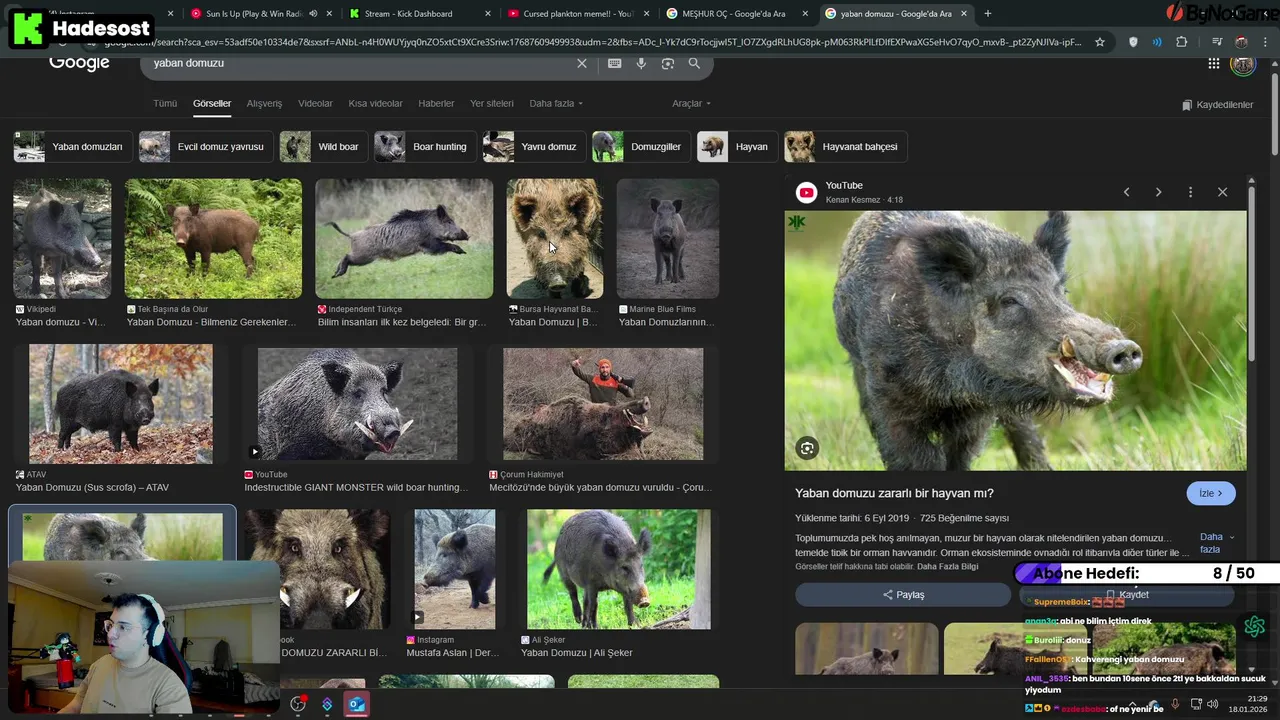
Task: Go to the Google logo homepage
Action: tap(79, 62)
